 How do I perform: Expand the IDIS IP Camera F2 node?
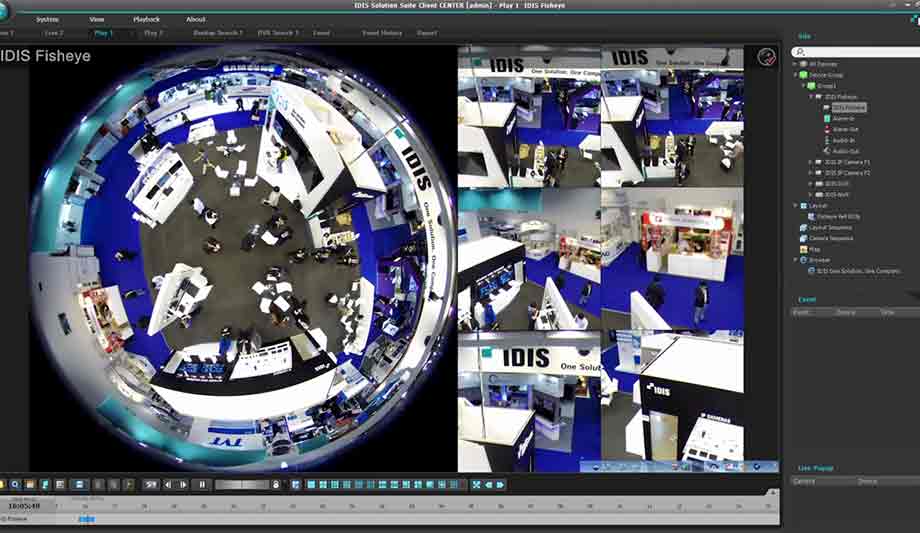811,173
